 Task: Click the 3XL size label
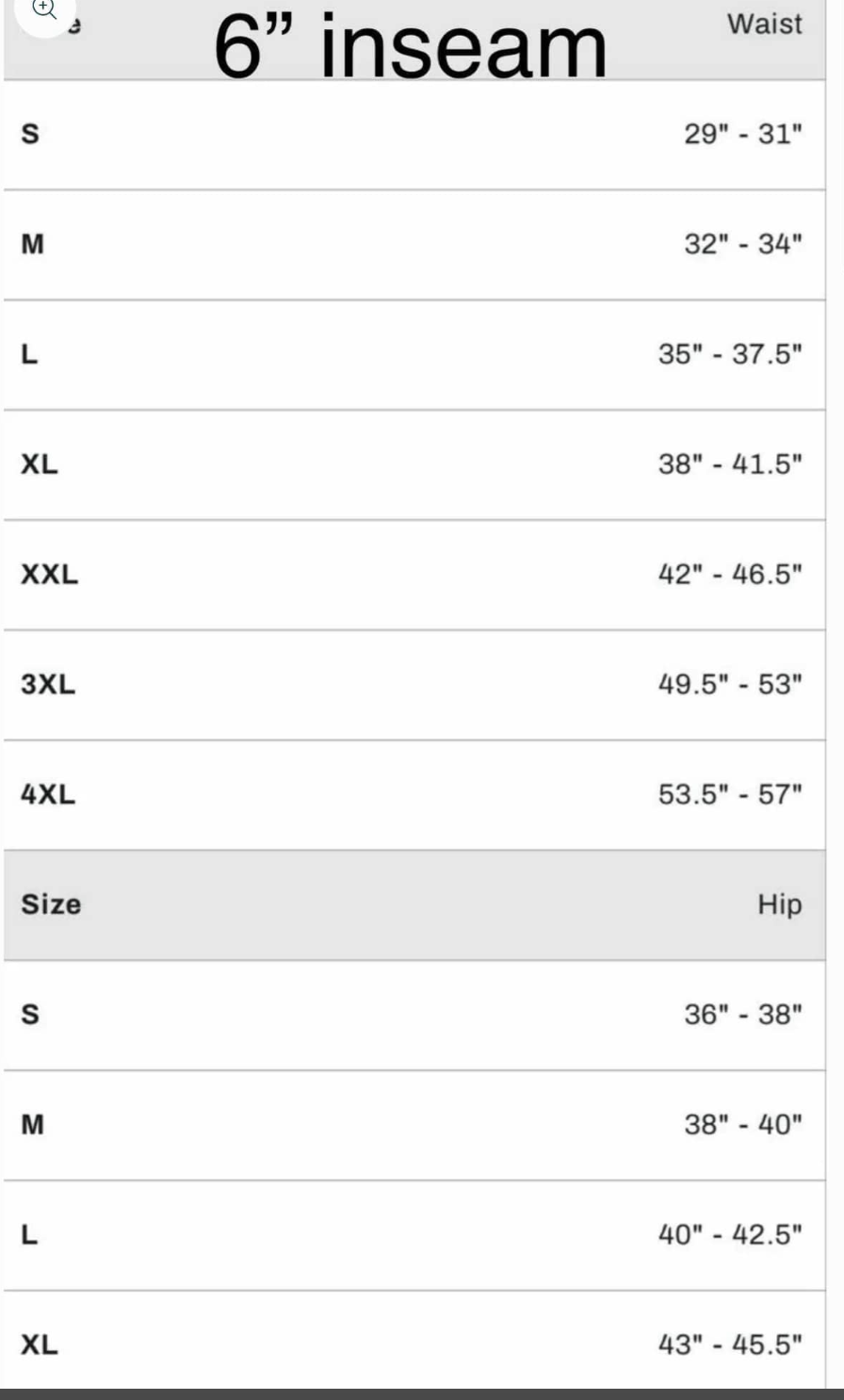pyautogui.click(x=48, y=684)
